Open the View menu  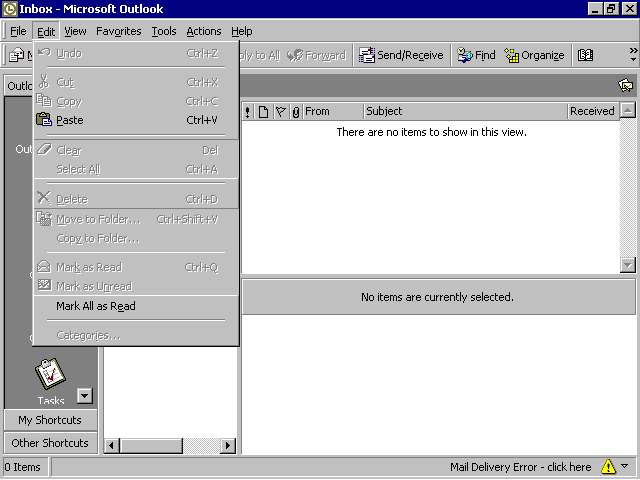click(75, 31)
